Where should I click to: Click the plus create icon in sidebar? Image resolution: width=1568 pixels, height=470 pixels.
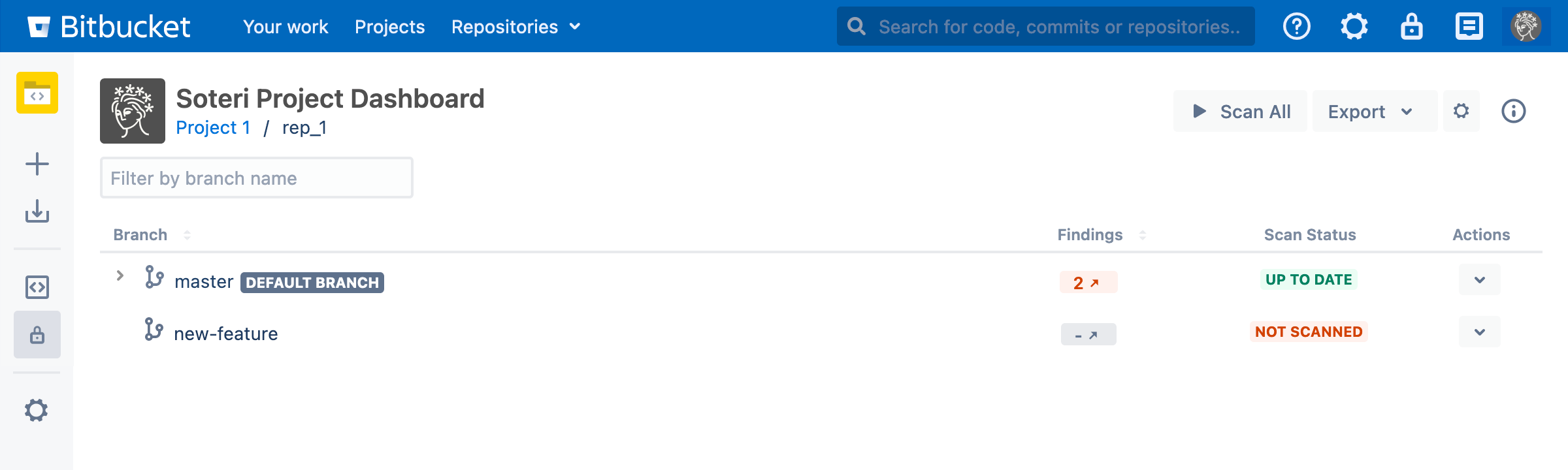point(37,164)
